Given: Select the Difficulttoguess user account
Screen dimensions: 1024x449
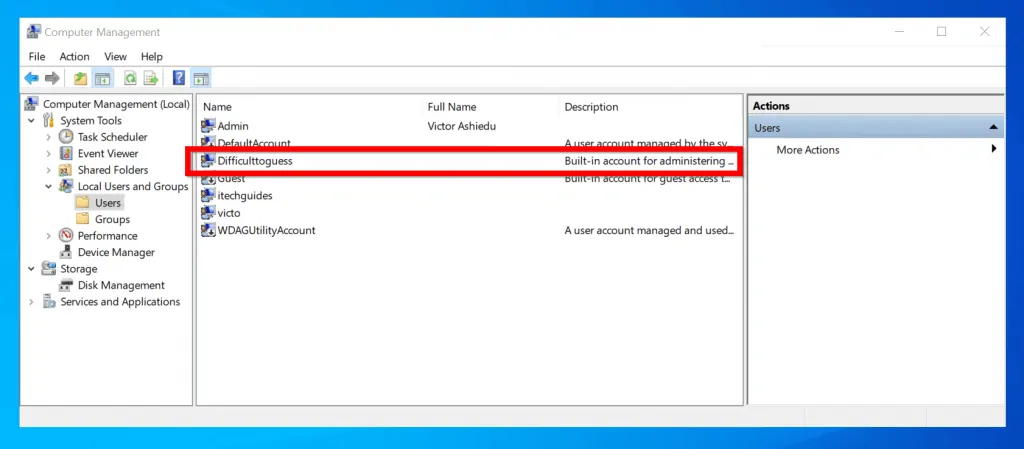Looking at the screenshot, I should tap(254, 160).
